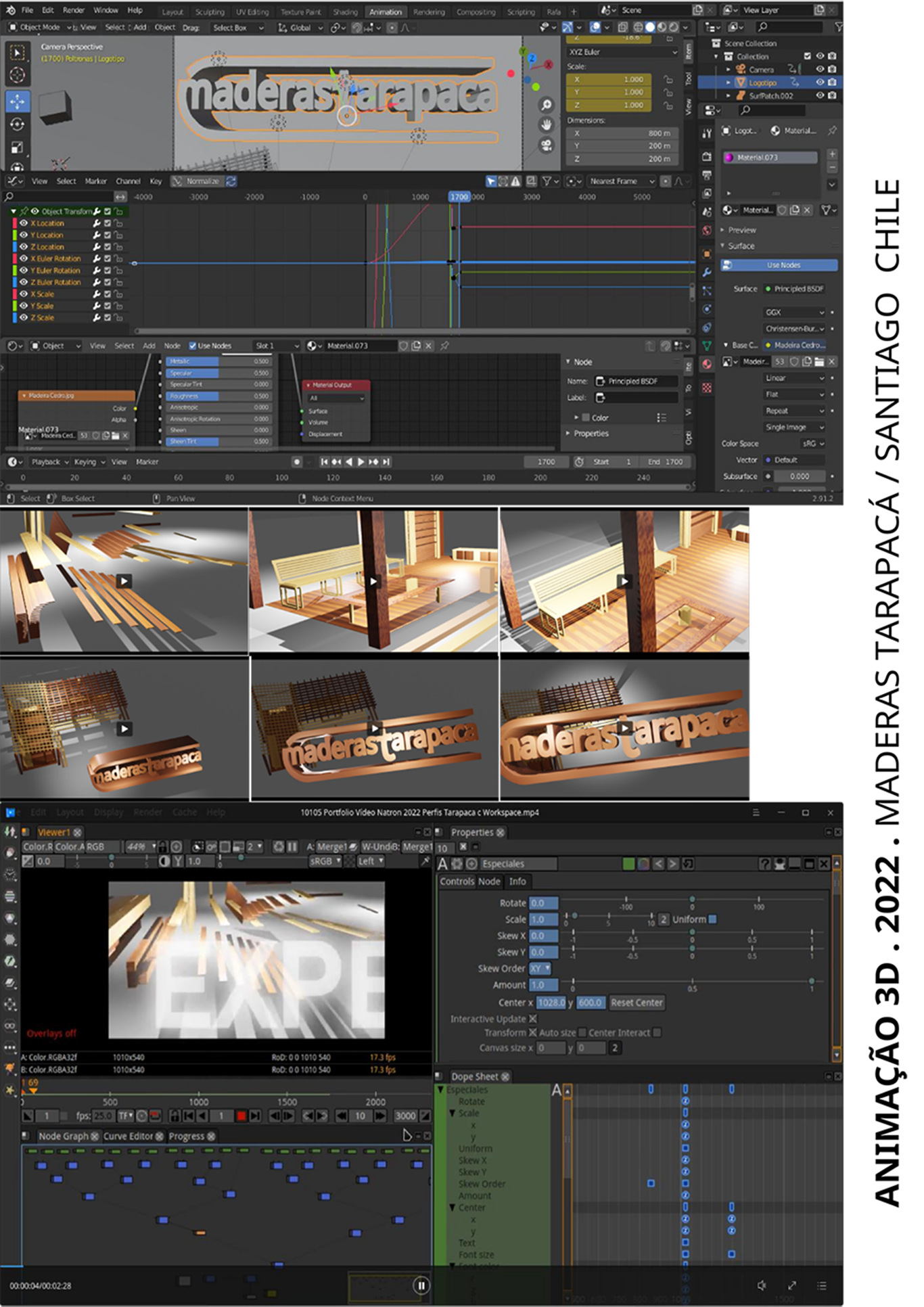The width and height of the screenshot is (924, 1307).
Task: Click the viewport pan hand icon
Action: click(x=546, y=125)
